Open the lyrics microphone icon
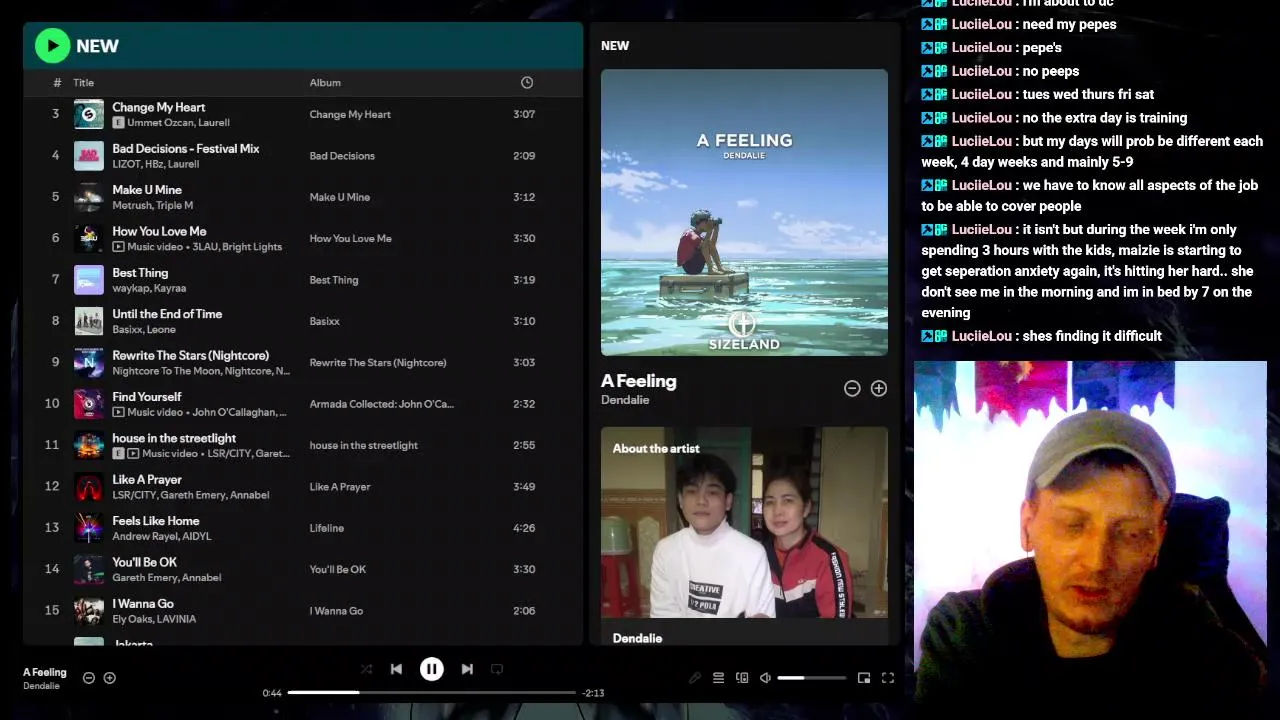This screenshot has width=1280, height=720. (x=695, y=678)
